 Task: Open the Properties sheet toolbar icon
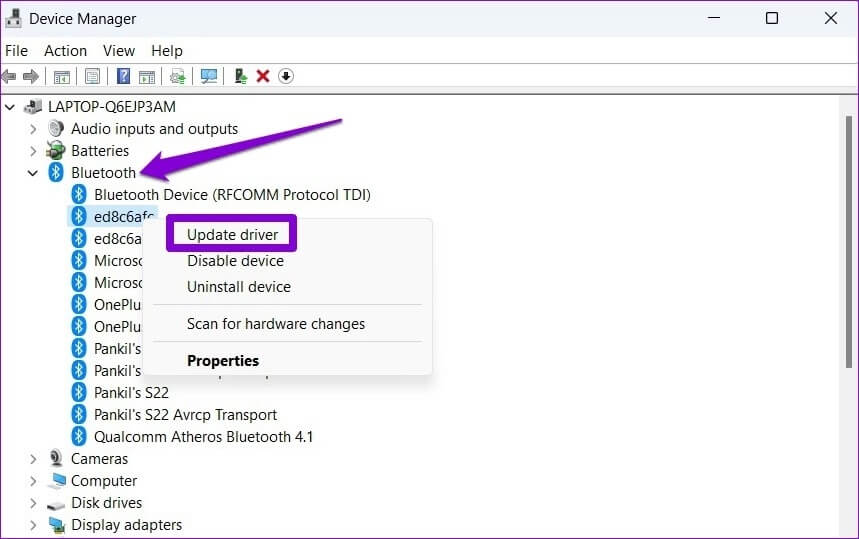93,76
